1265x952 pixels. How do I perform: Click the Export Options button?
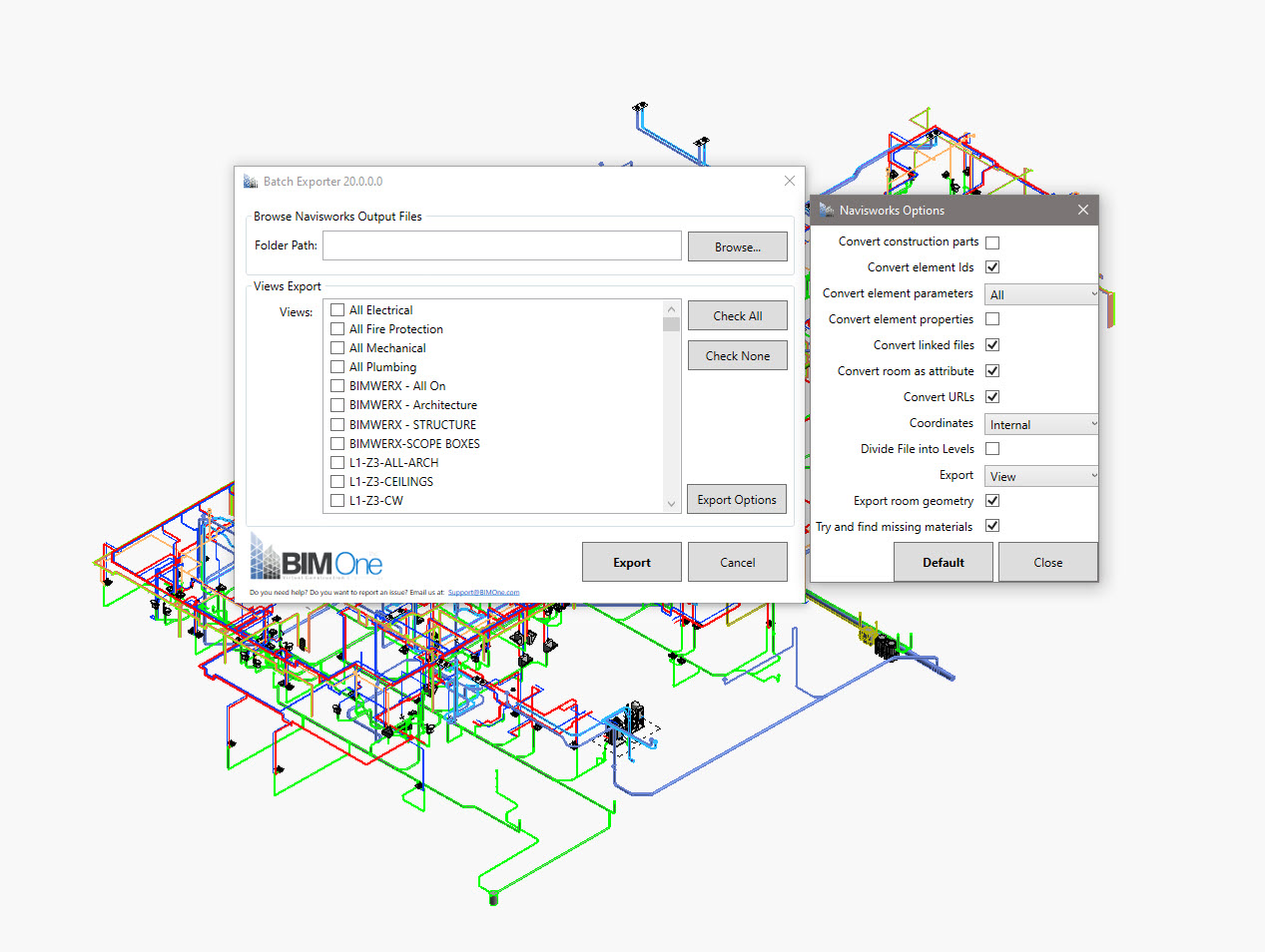click(737, 500)
